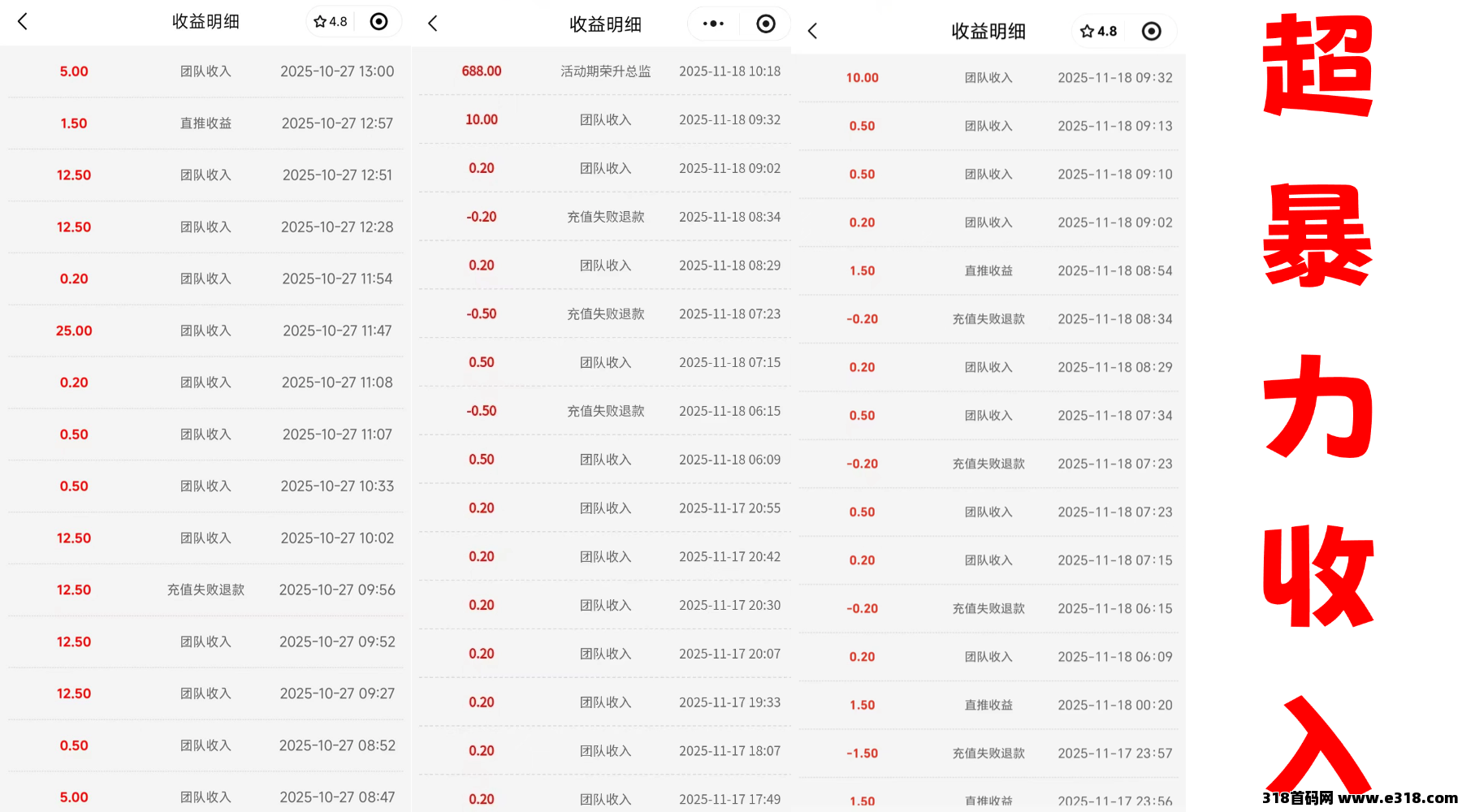1462x812 pixels.
Task: Select the 5.00 团队收入 row at 13:00
Action: pos(205,71)
